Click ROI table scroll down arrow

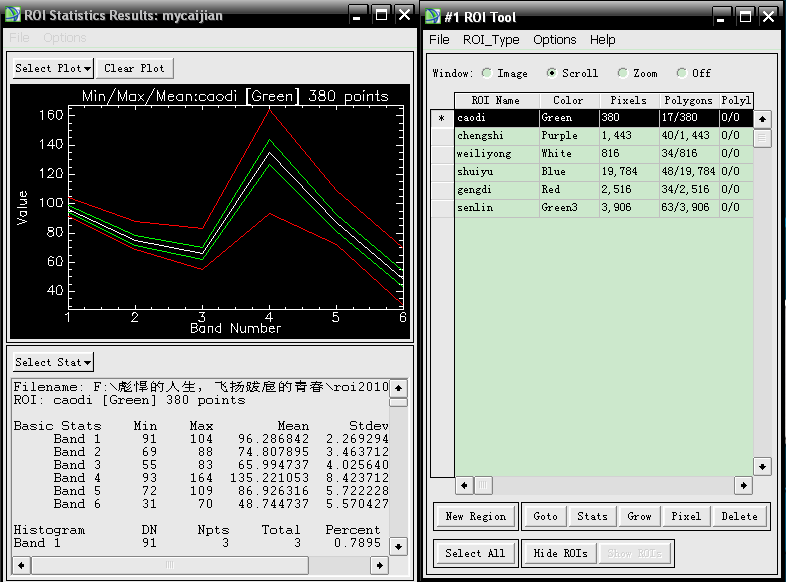click(762, 467)
